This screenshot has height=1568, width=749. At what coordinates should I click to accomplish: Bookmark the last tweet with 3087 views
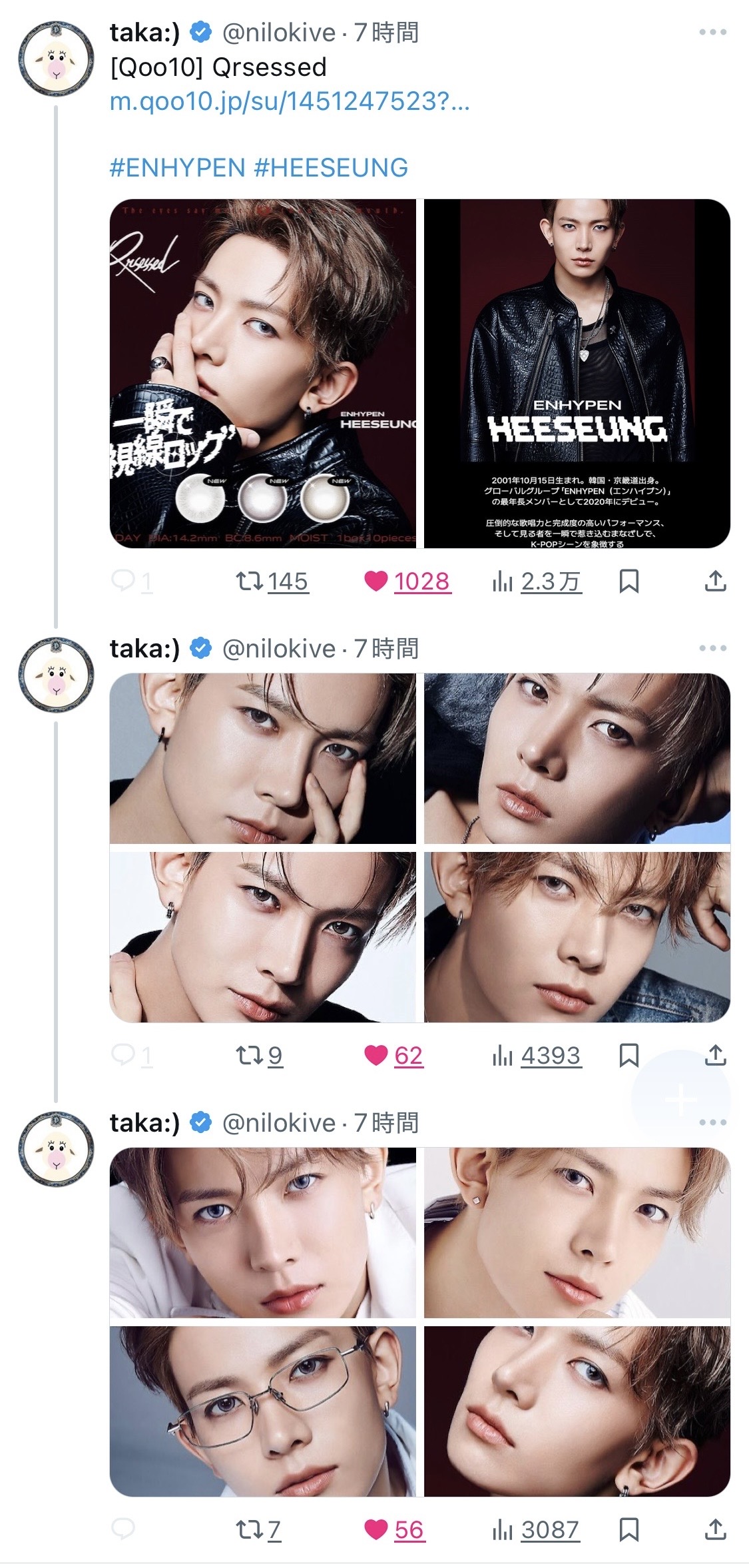point(628,1529)
